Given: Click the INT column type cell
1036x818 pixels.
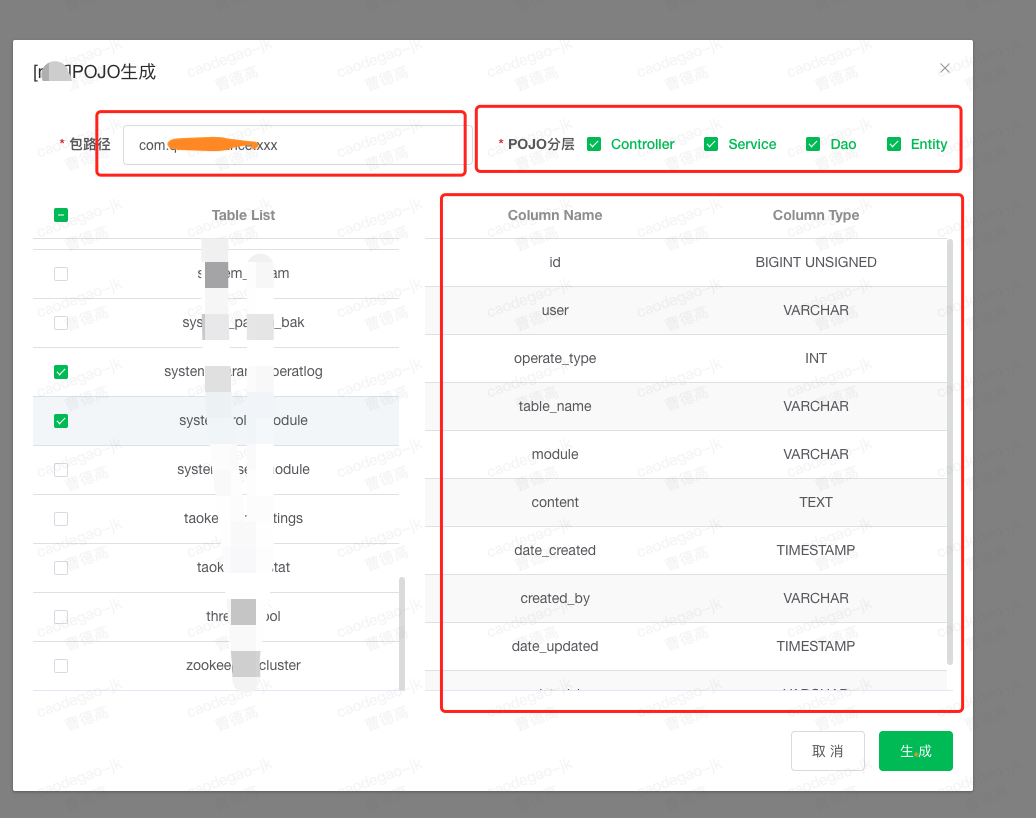Looking at the screenshot, I should click(815, 358).
